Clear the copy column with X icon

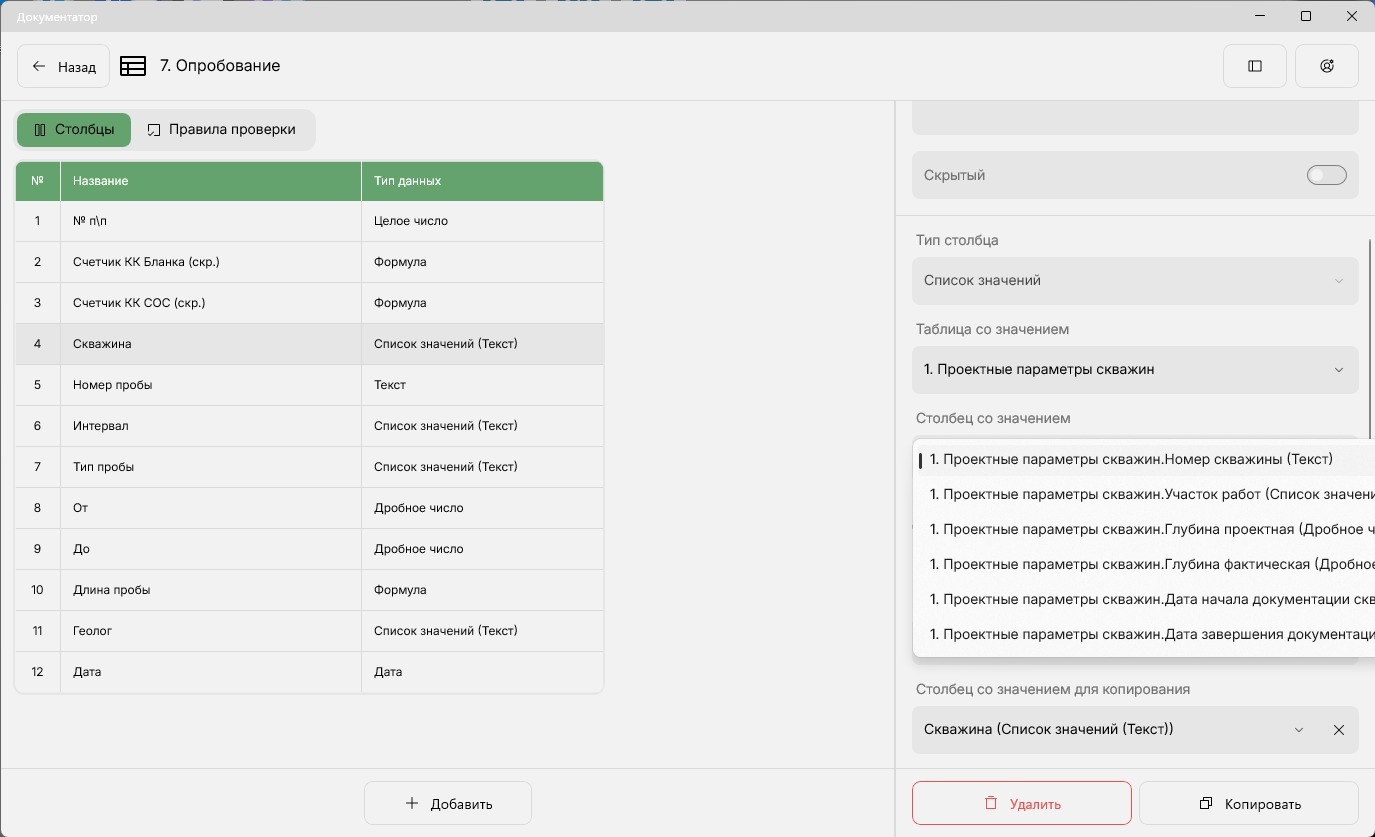pyautogui.click(x=1338, y=730)
